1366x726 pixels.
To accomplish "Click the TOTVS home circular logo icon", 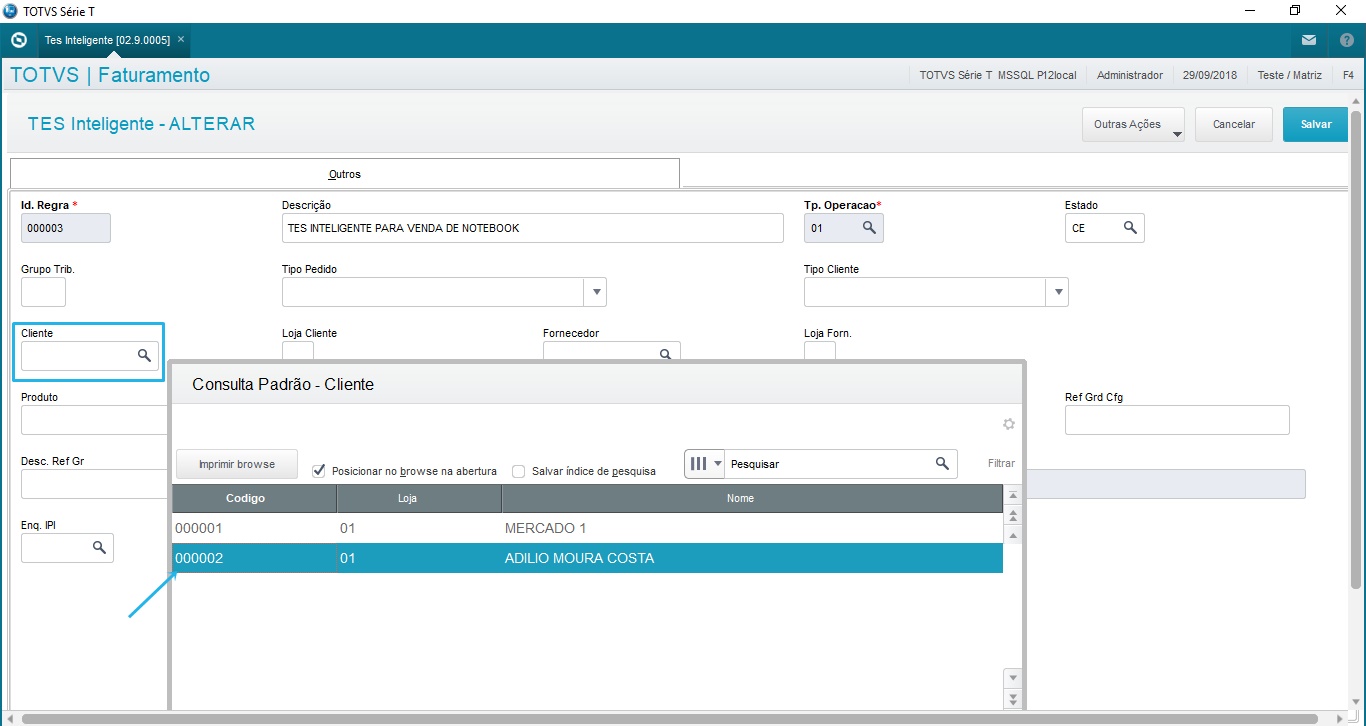I will pos(18,41).
